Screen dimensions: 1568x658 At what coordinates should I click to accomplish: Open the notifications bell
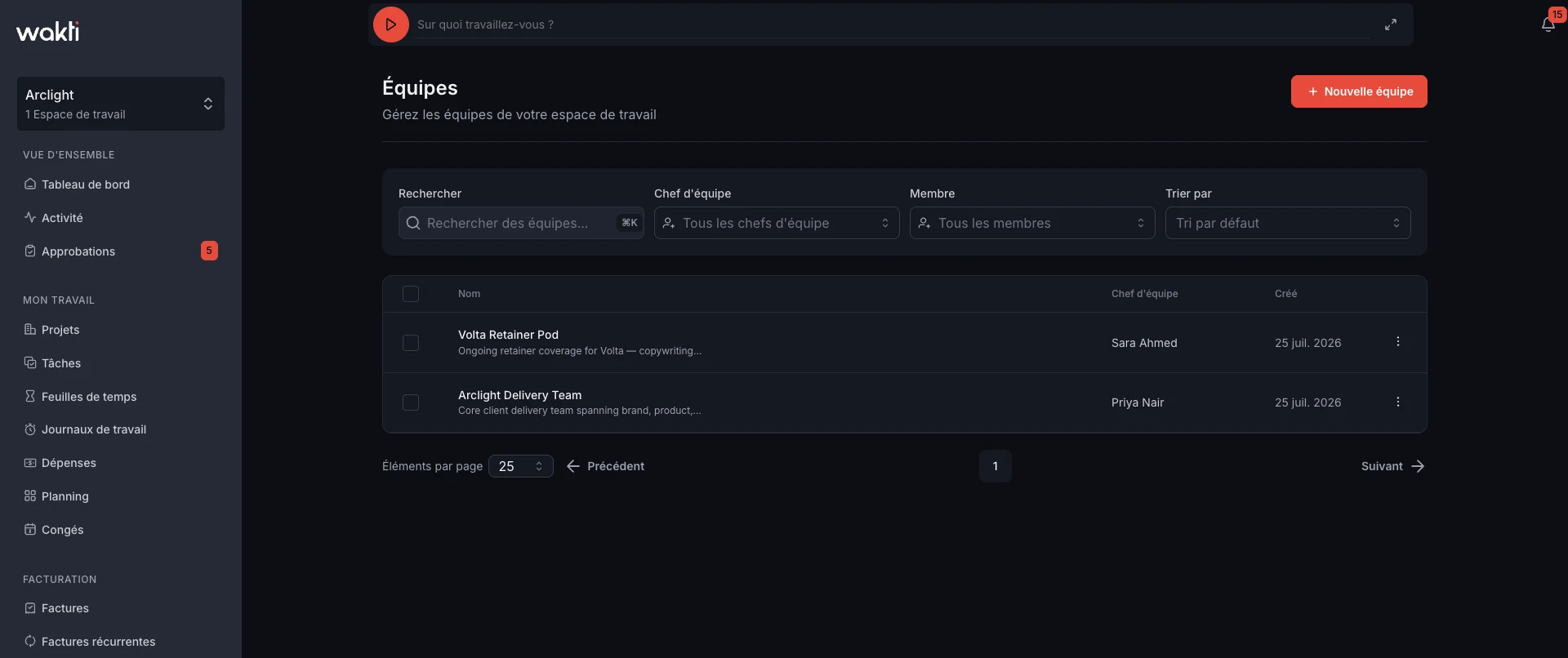[x=1548, y=24]
